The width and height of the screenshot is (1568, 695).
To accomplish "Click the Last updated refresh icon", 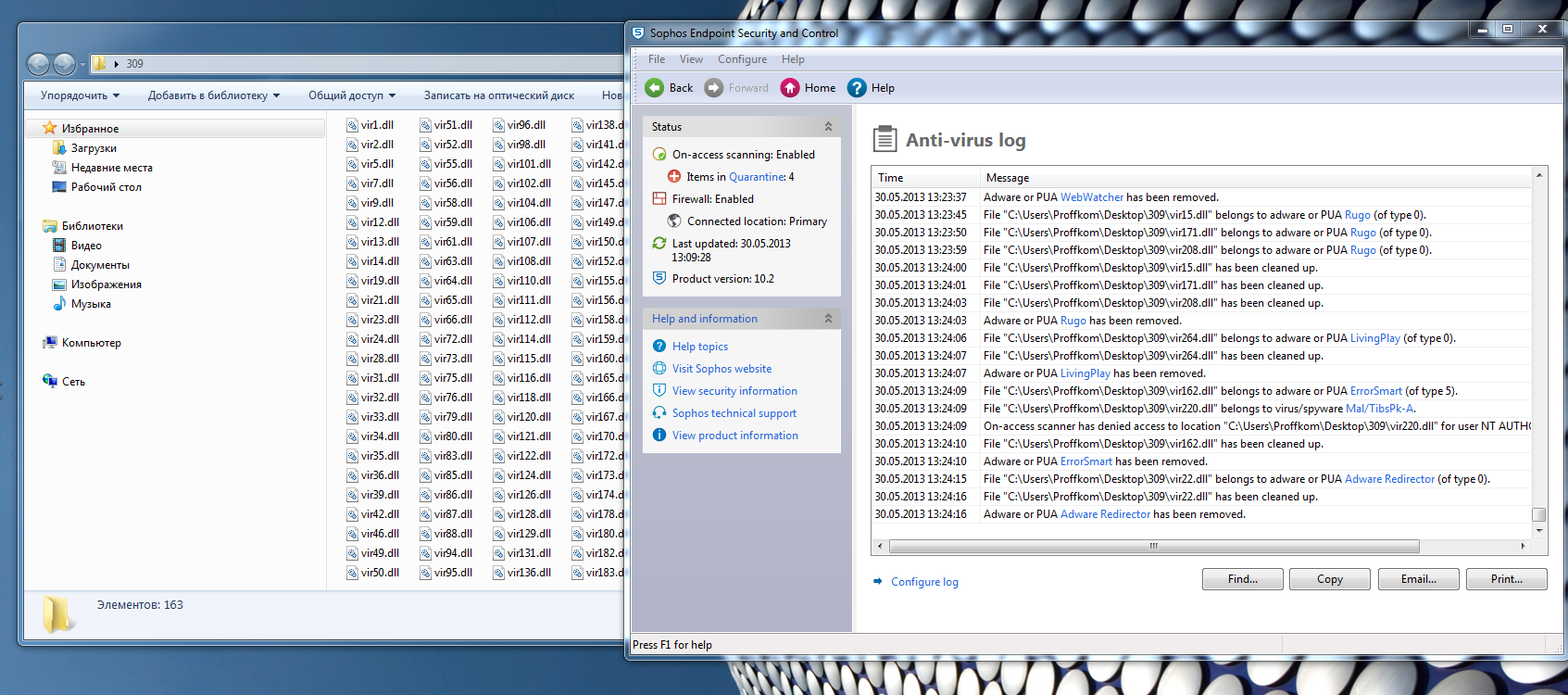I will pyautogui.click(x=659, y=243).
